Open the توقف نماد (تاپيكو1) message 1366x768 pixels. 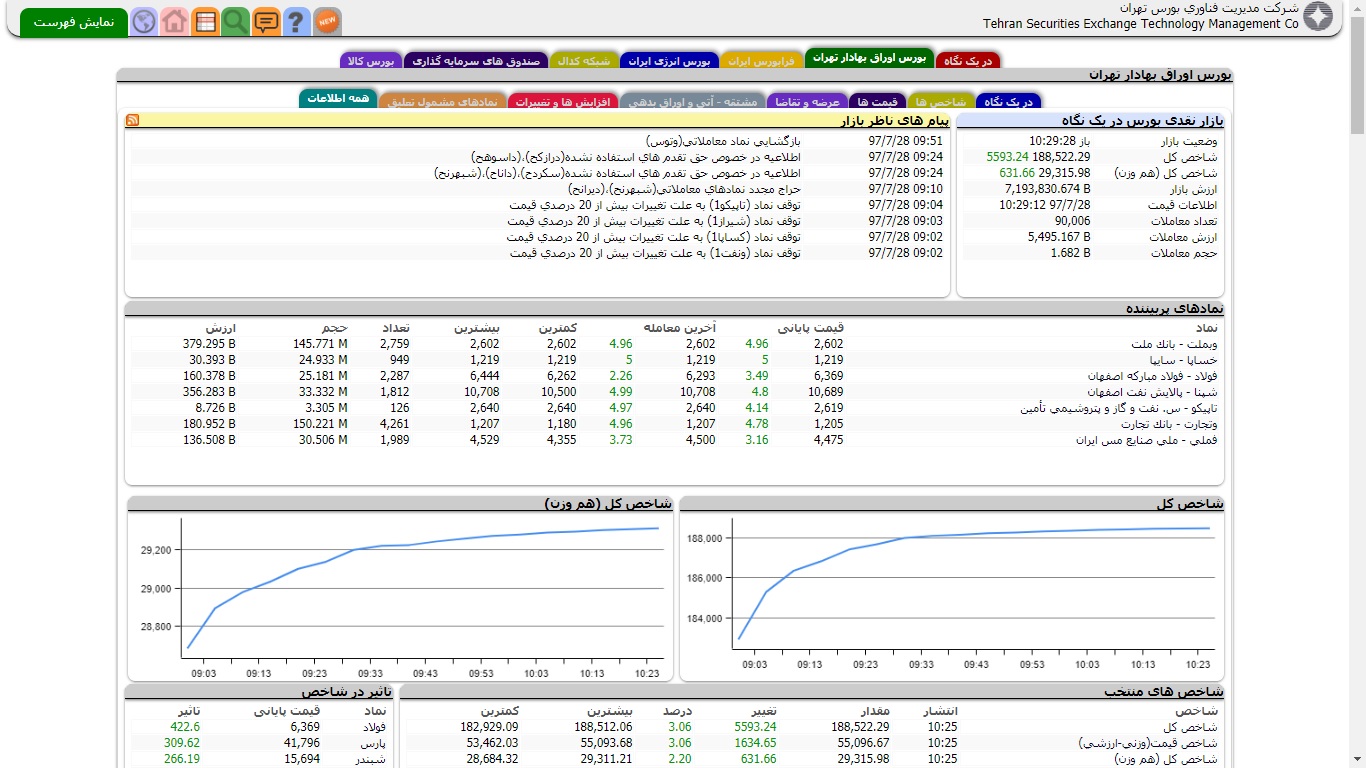[x=654, y=205]
